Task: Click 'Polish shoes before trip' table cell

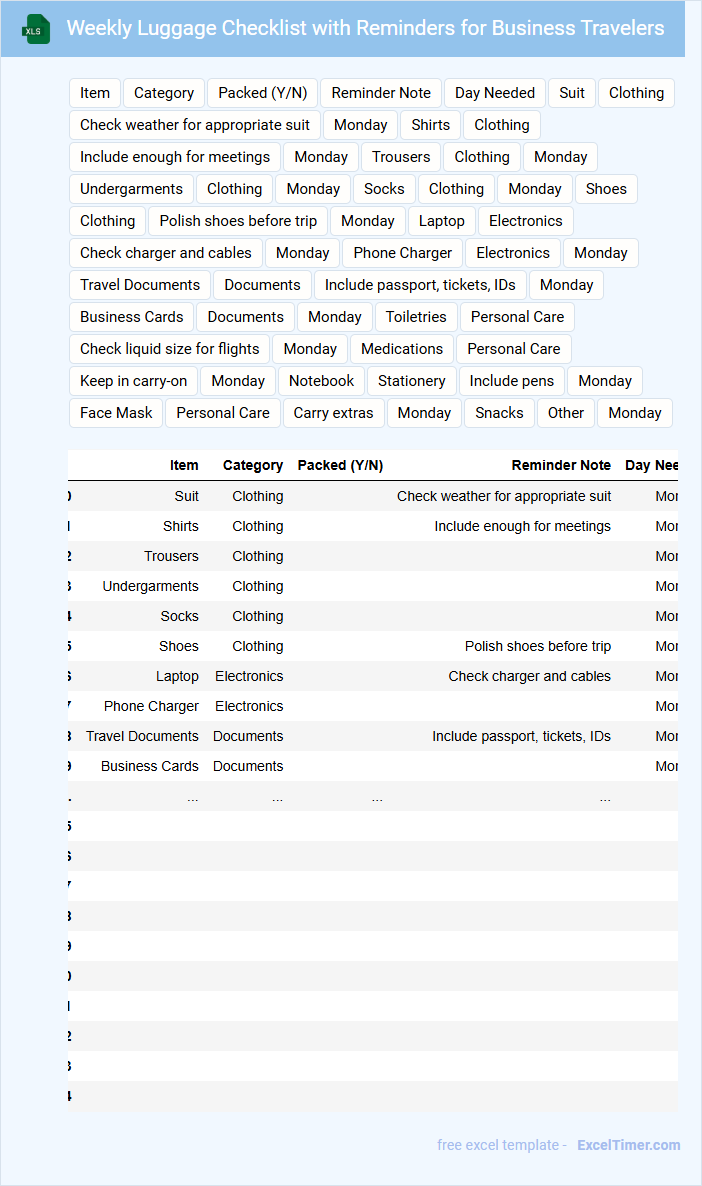Action: pyautogui.click(x=538, y=646)
